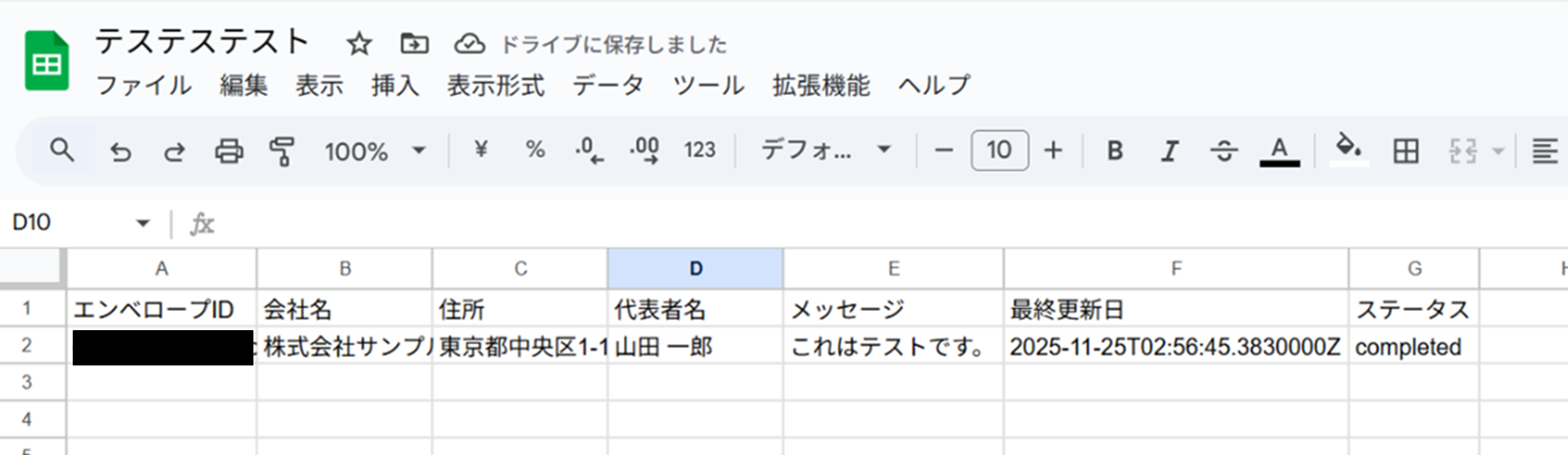Open the 拡張機能 menu

pyautogui.click(x=821, y=85)
